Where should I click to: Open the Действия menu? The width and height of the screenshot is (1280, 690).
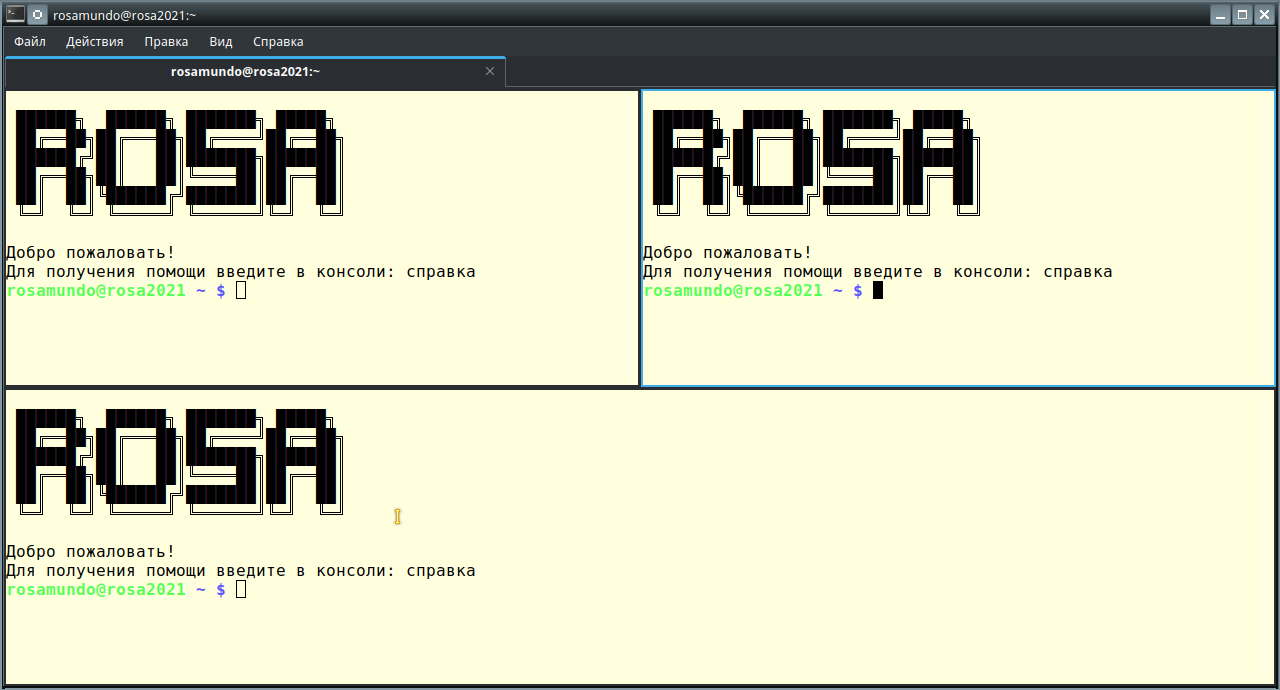(95, 42)
